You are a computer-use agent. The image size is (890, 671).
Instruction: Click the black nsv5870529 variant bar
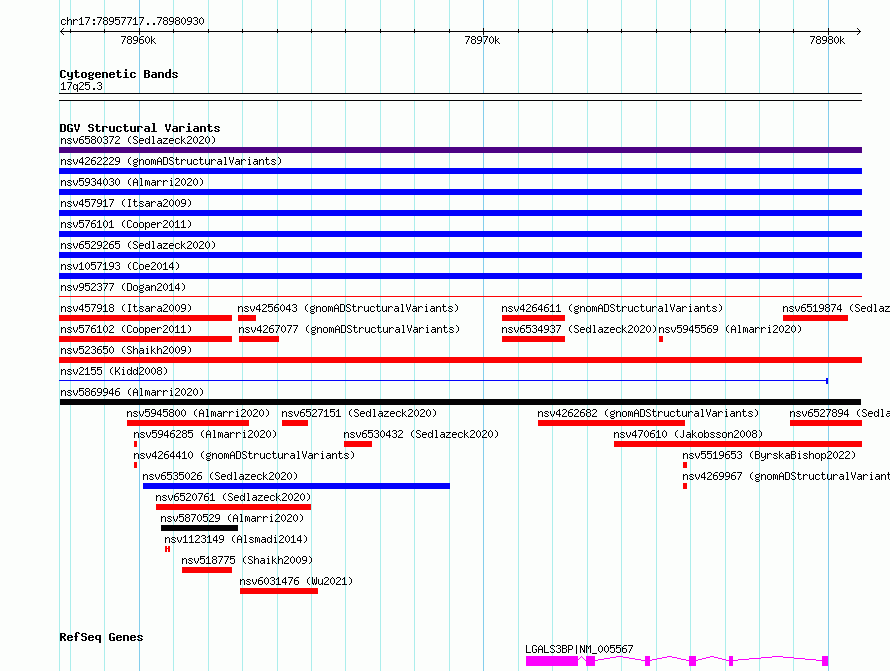(199, 528)
